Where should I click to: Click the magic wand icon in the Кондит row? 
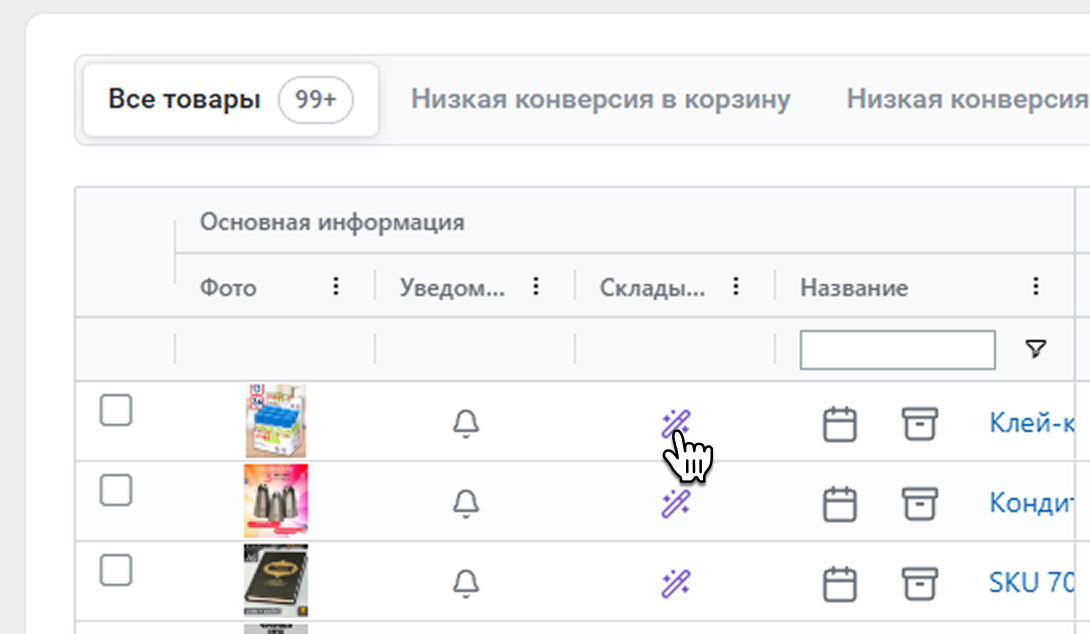point(676,503)
